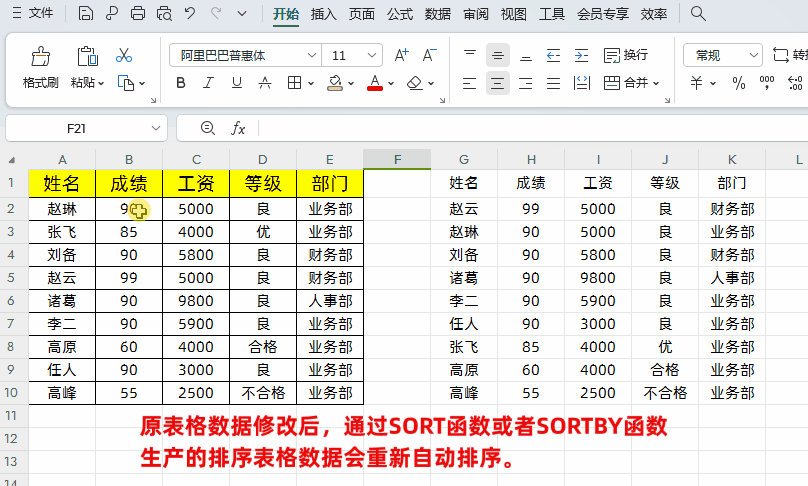Open the fill color dropdown arrow
Screen dimensions: 808x486
point(351,83)
